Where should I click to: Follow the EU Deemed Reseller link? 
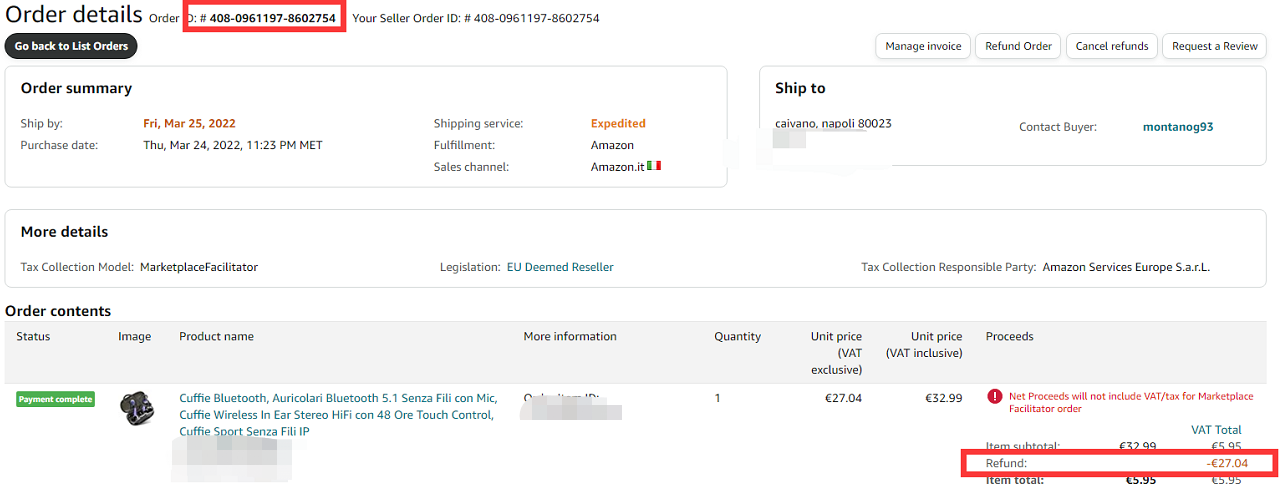point(560,267)
